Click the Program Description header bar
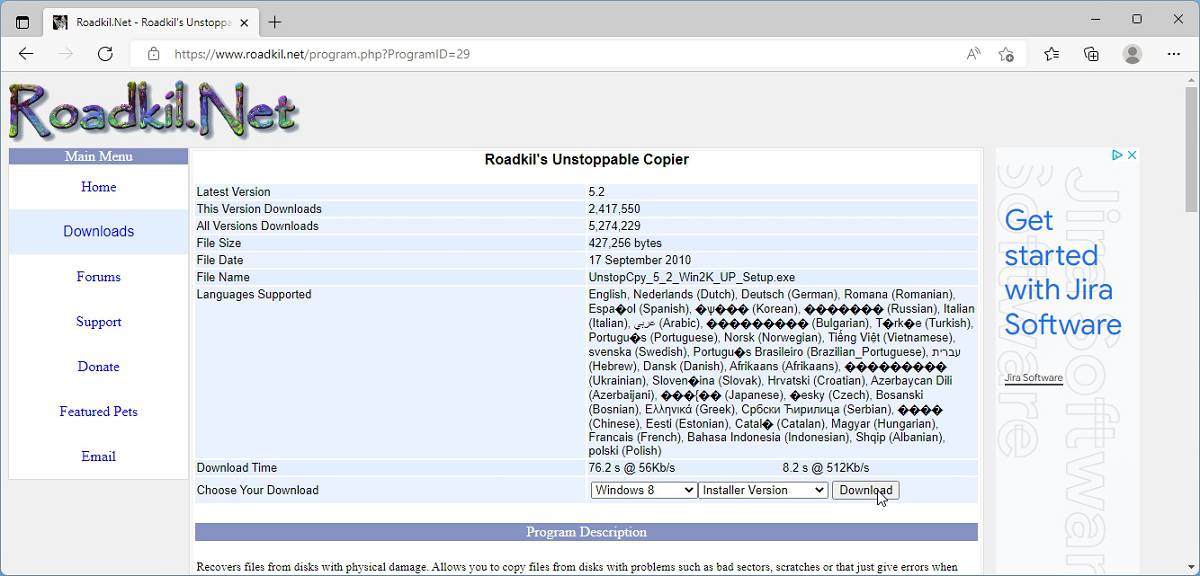The image size is (1200, 576). point(586,532)
